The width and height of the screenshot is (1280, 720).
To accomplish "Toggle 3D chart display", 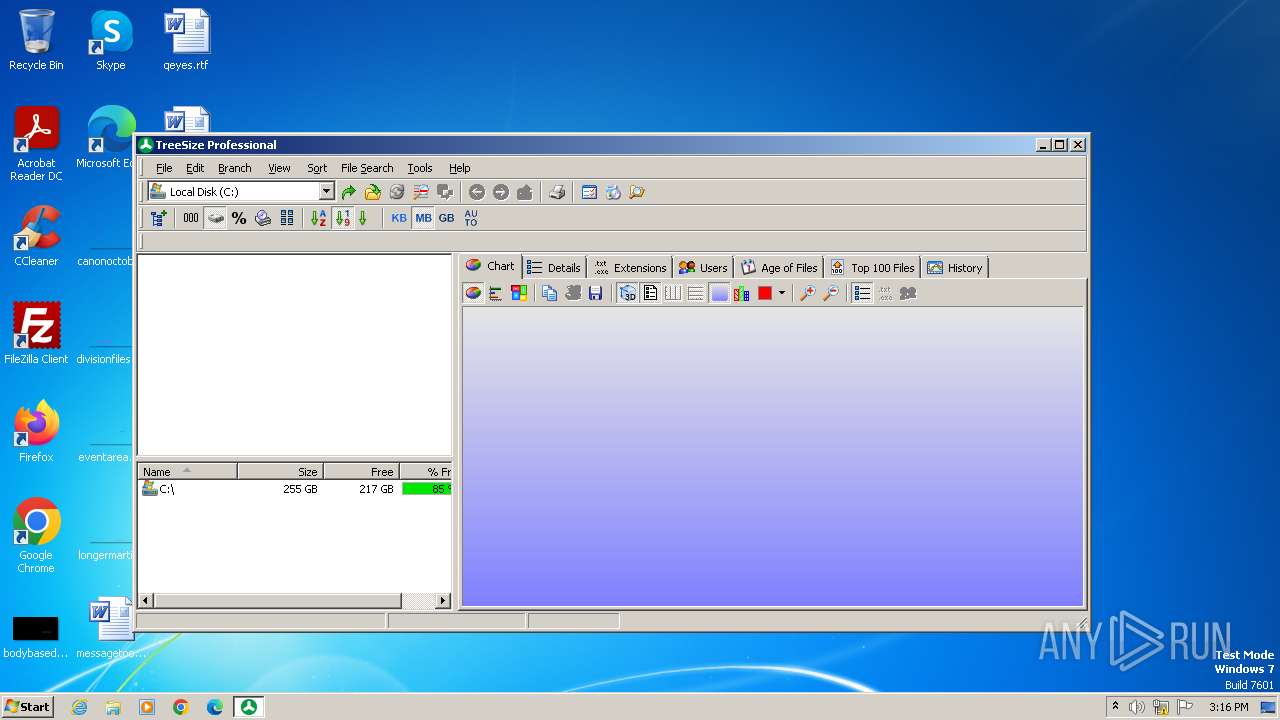I will 628,293.
